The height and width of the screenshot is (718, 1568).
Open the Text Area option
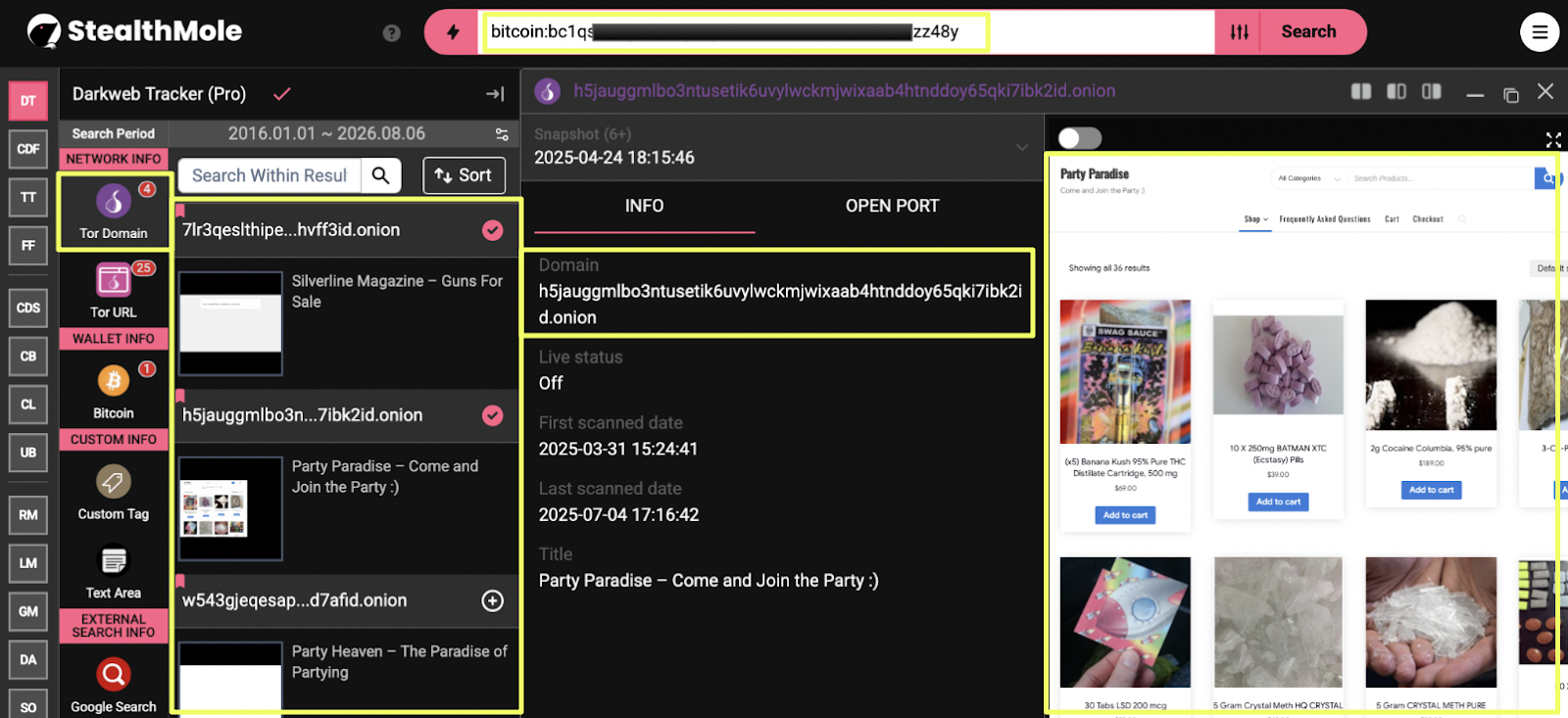click(x=114, y=571)
